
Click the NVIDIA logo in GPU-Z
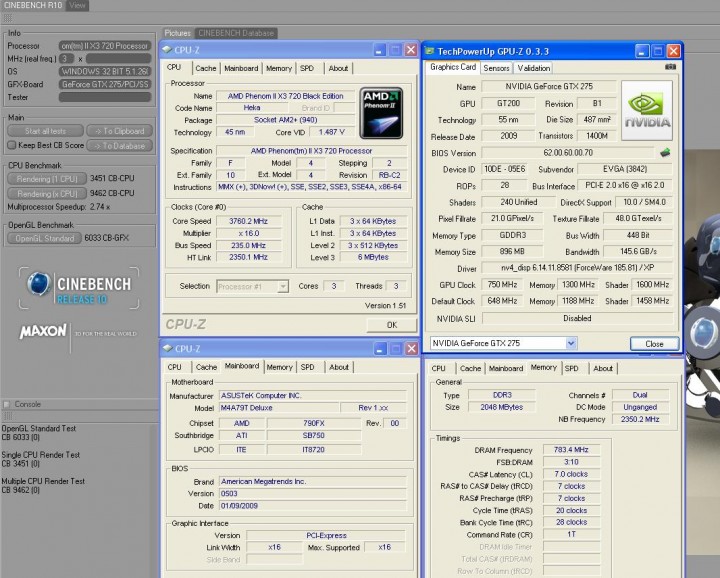click(647, 111)
